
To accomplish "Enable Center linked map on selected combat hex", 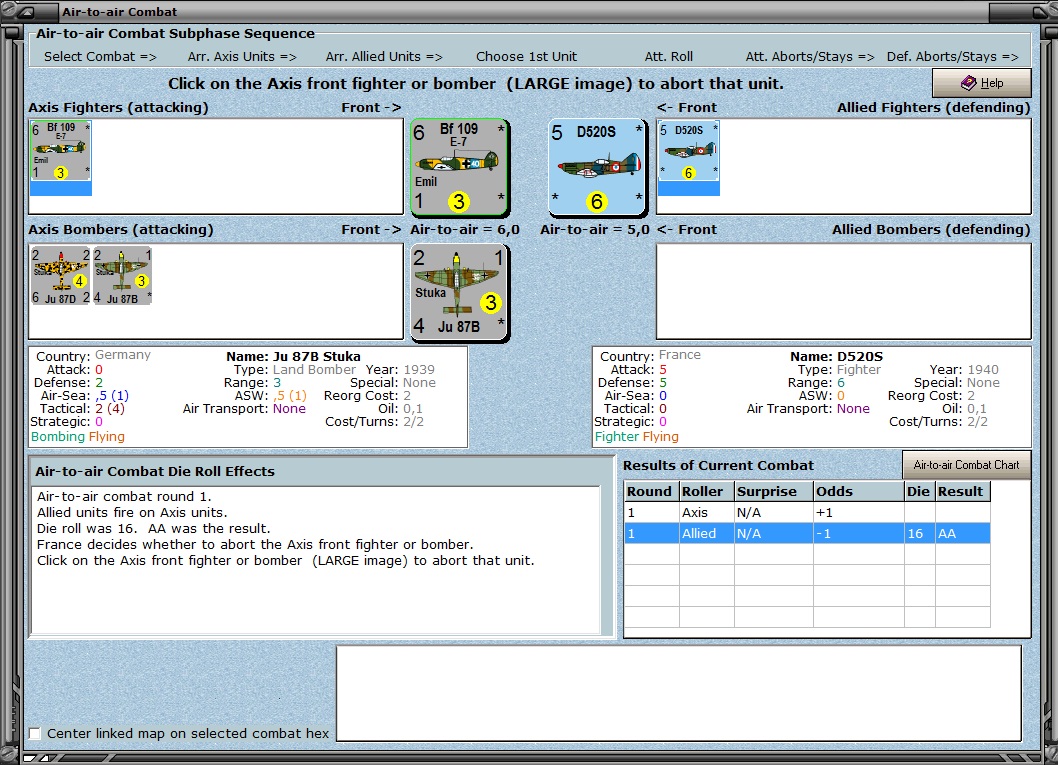I will [35, 733].
